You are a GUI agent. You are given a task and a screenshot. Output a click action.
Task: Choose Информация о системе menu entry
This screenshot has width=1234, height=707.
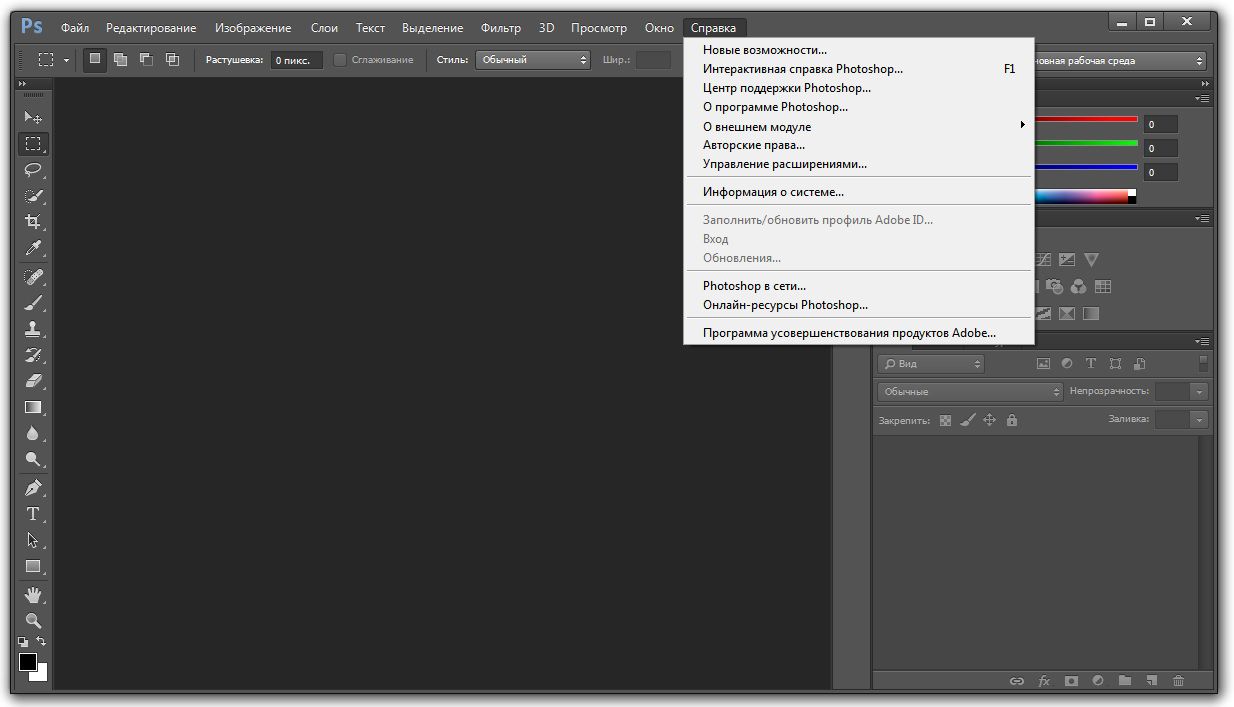[773, 192]
